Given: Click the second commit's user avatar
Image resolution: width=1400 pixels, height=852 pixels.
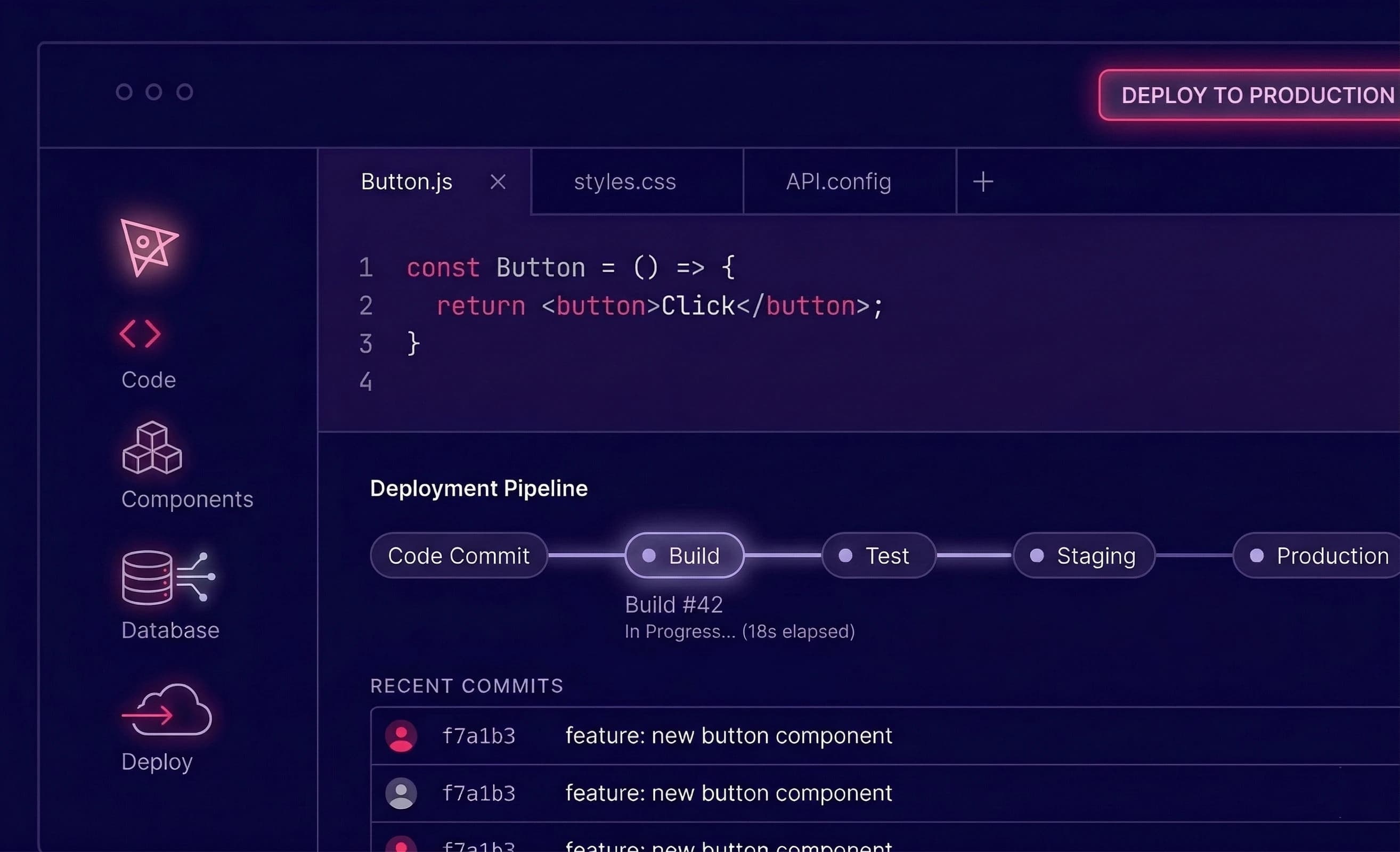Looking at the screenshot, I should [401, 793].
